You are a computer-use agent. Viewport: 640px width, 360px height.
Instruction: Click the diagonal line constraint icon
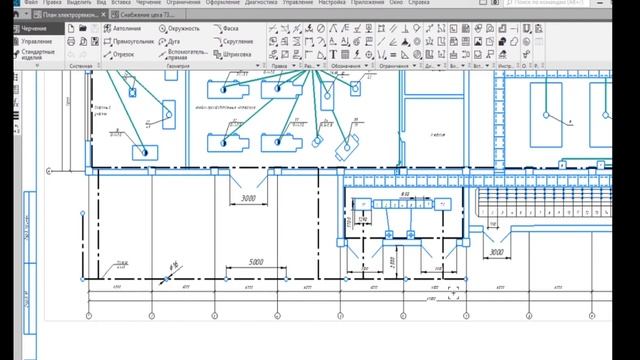[381, 41]
